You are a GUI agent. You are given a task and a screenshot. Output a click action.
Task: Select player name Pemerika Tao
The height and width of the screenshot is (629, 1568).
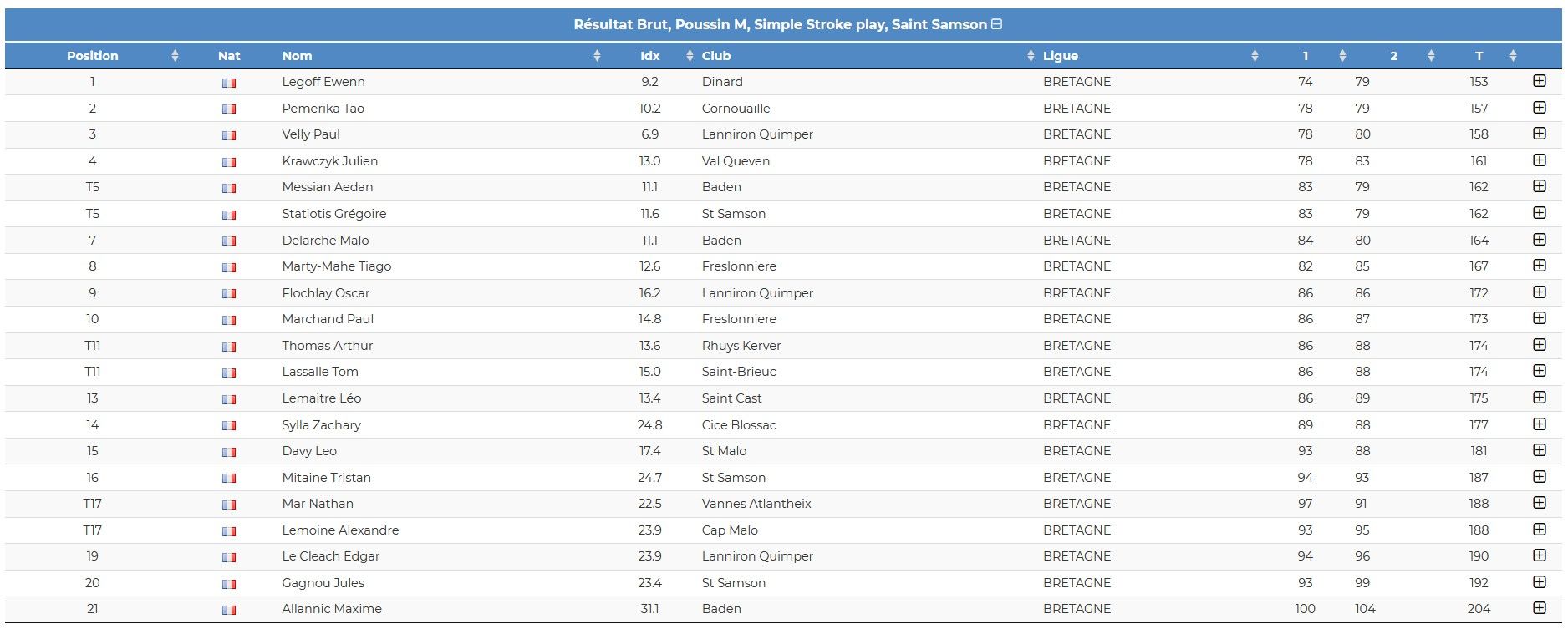[x=323, y=109]
